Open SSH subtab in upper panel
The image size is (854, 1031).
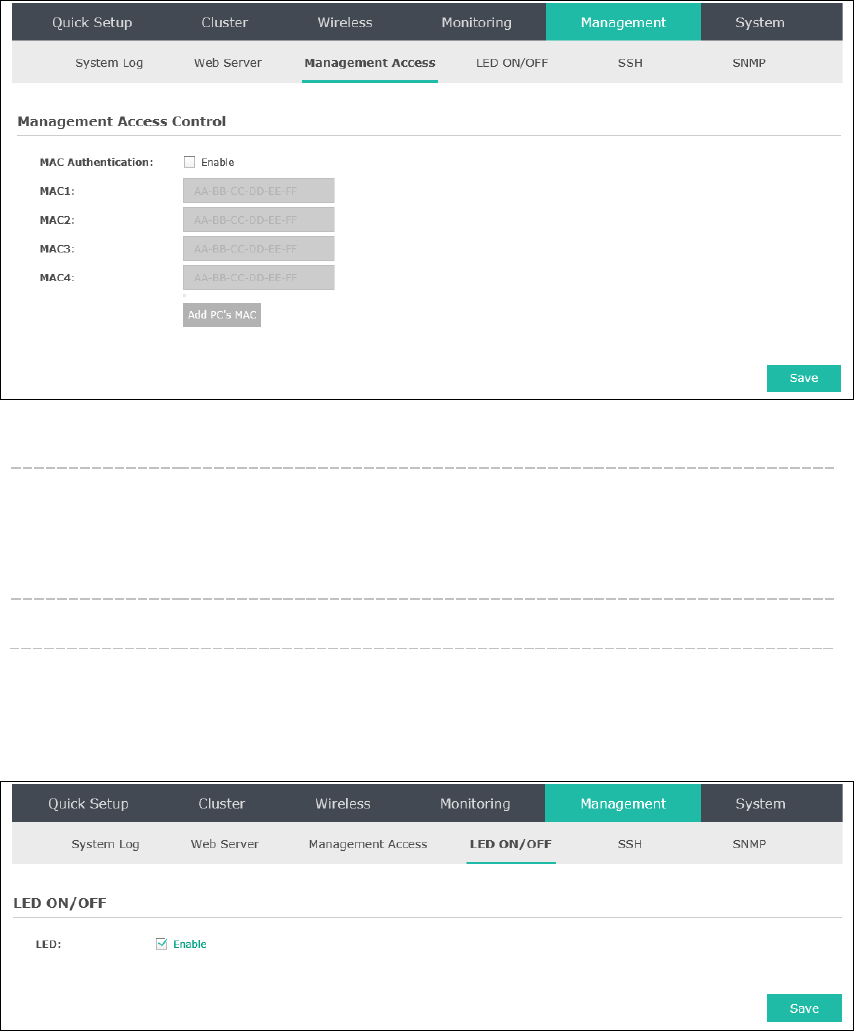(x=630, y=63)
